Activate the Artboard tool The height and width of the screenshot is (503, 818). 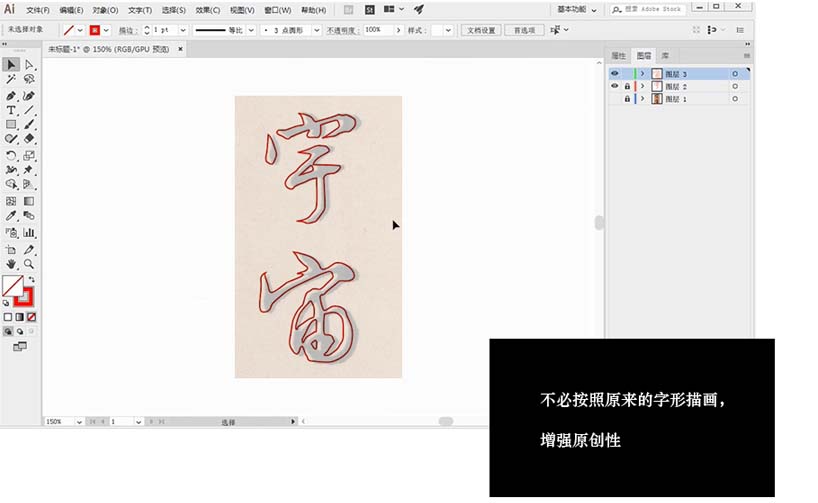coord(11,250)
